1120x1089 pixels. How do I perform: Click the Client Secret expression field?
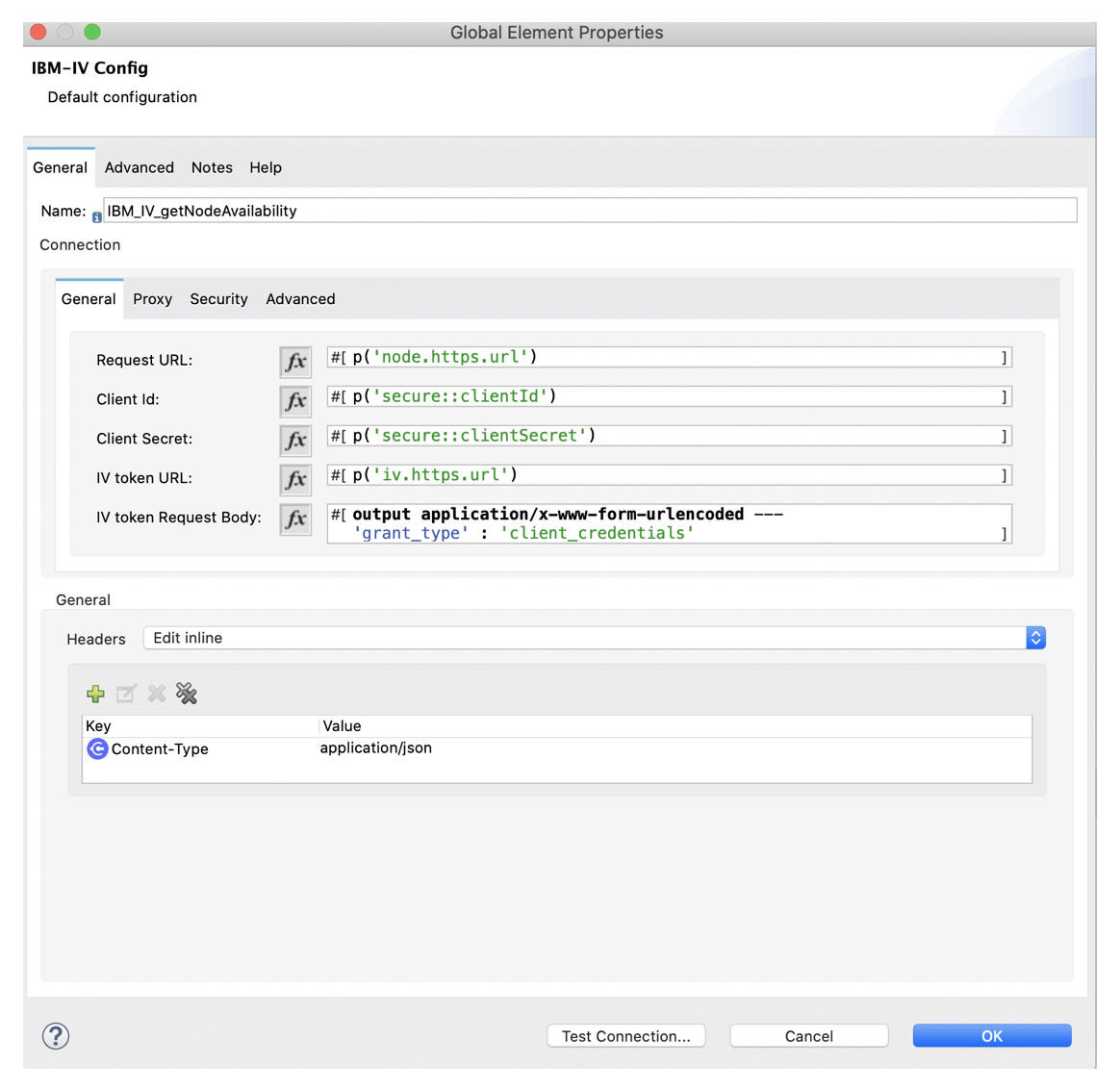click(670, 436)
